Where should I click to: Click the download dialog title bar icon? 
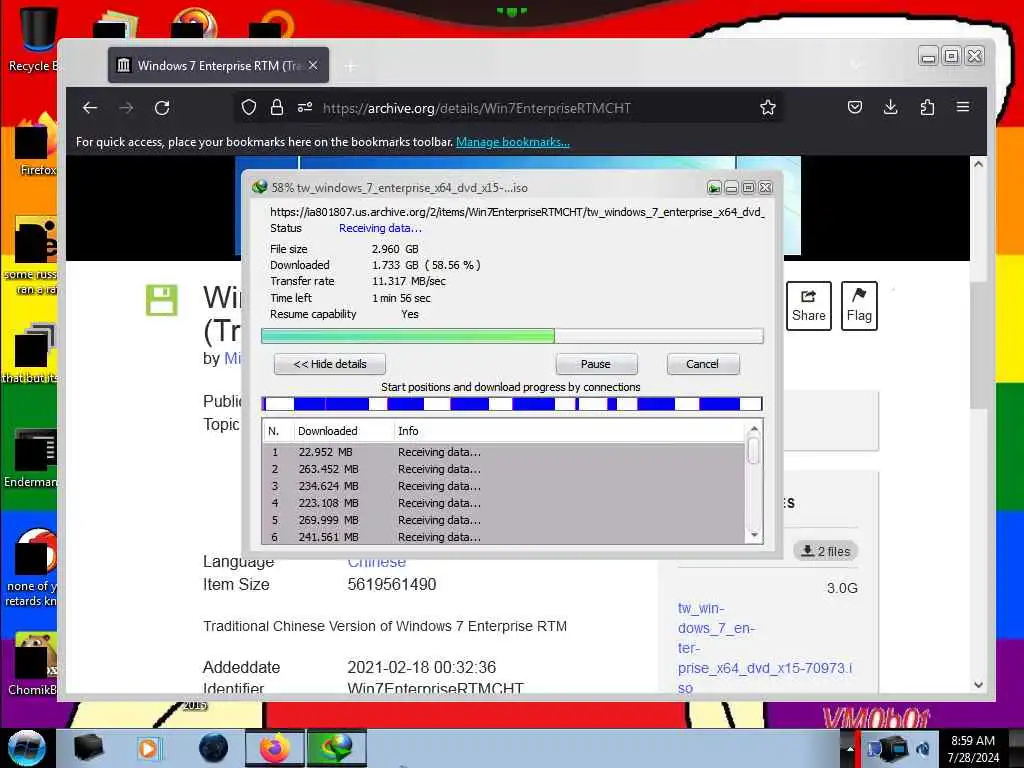click(x=260, y=187)
